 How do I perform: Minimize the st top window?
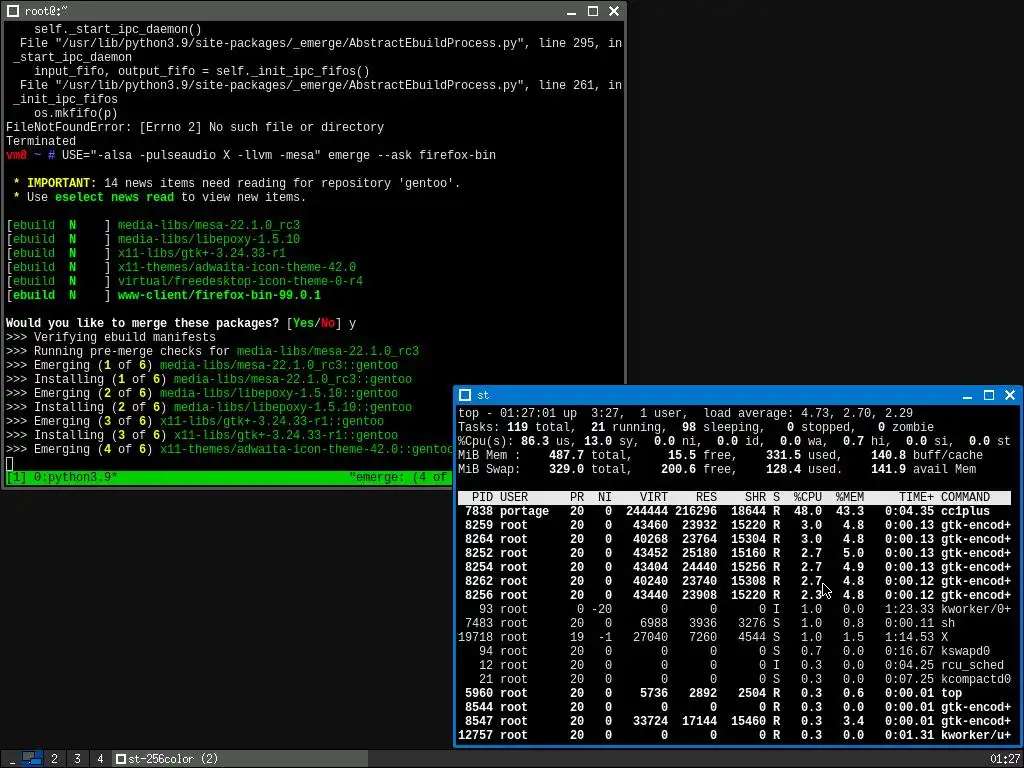pyautogui.click(x=968, y=395)
